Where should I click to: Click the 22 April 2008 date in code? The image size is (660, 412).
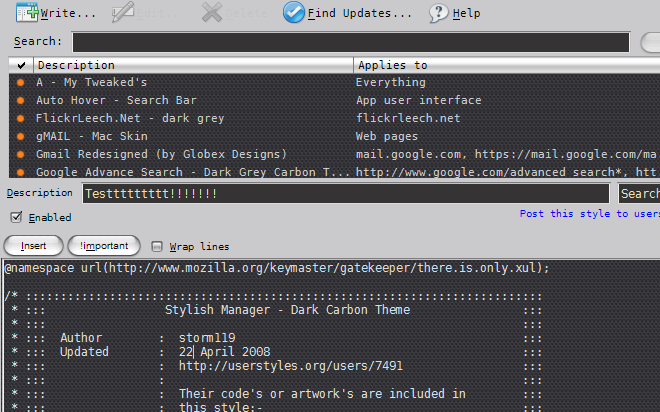225,352
